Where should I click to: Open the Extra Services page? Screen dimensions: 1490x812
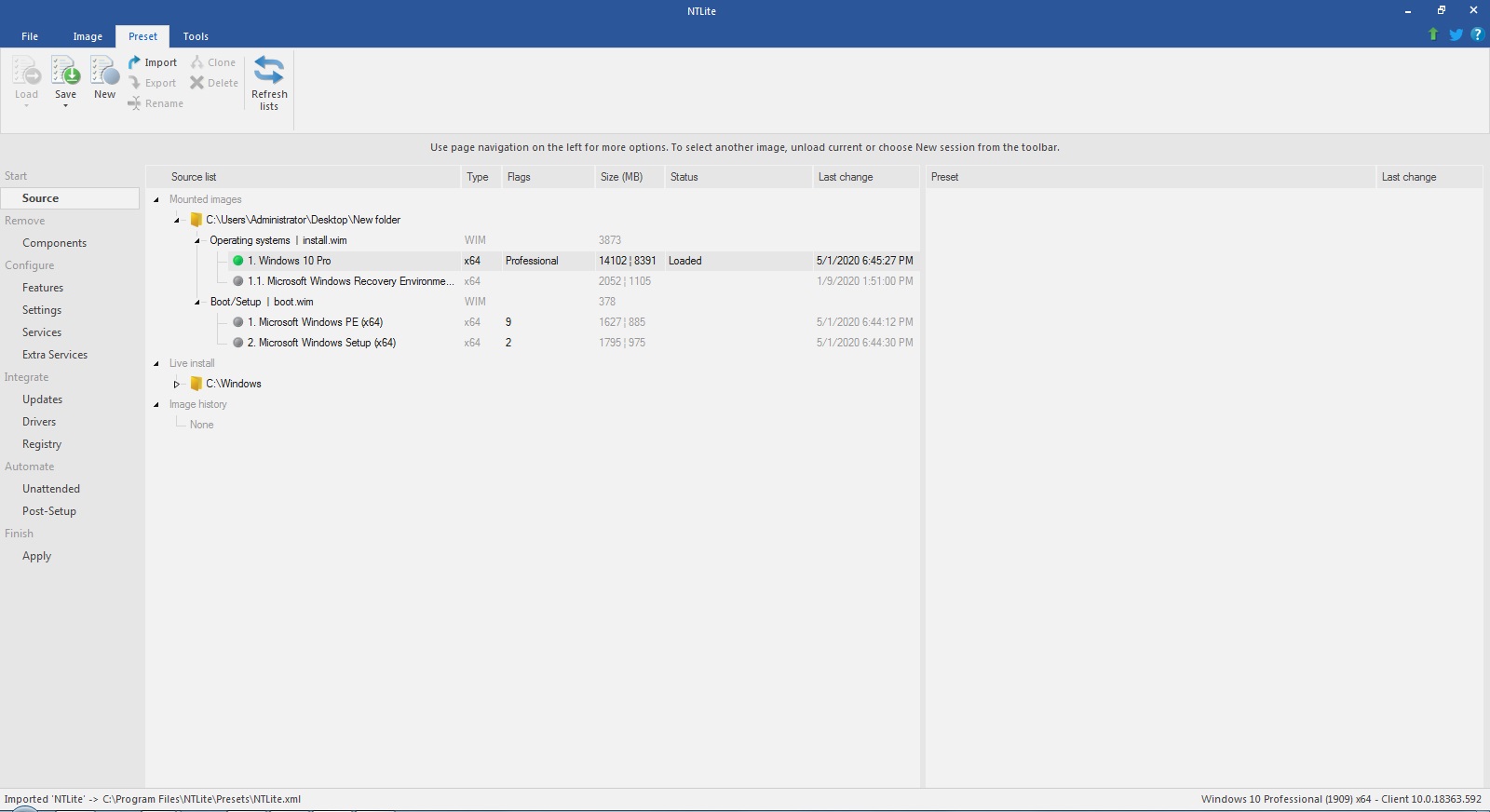[x=55, y=355]
